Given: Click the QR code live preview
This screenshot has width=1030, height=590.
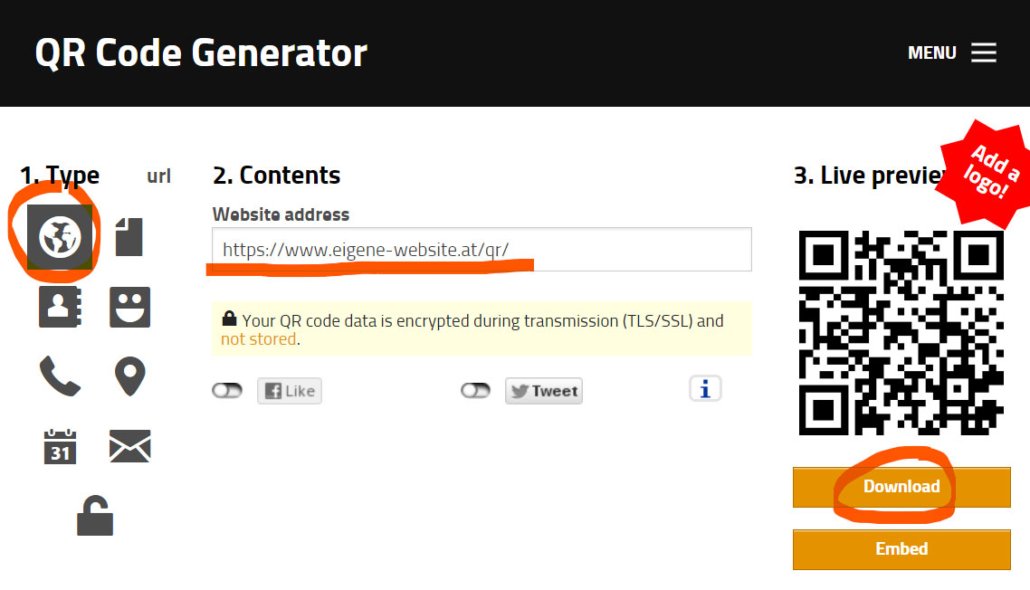Looking at the screenshot, I should coord(901,332).
